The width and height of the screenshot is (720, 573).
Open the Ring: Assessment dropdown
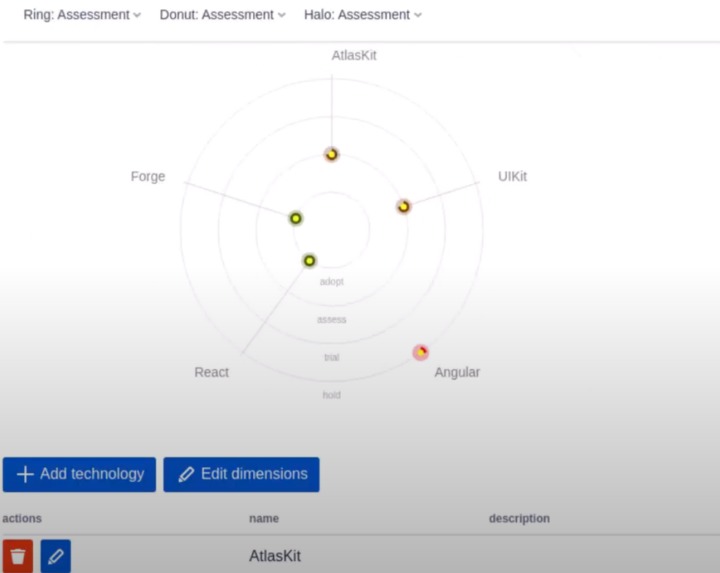tap(82, 15)
